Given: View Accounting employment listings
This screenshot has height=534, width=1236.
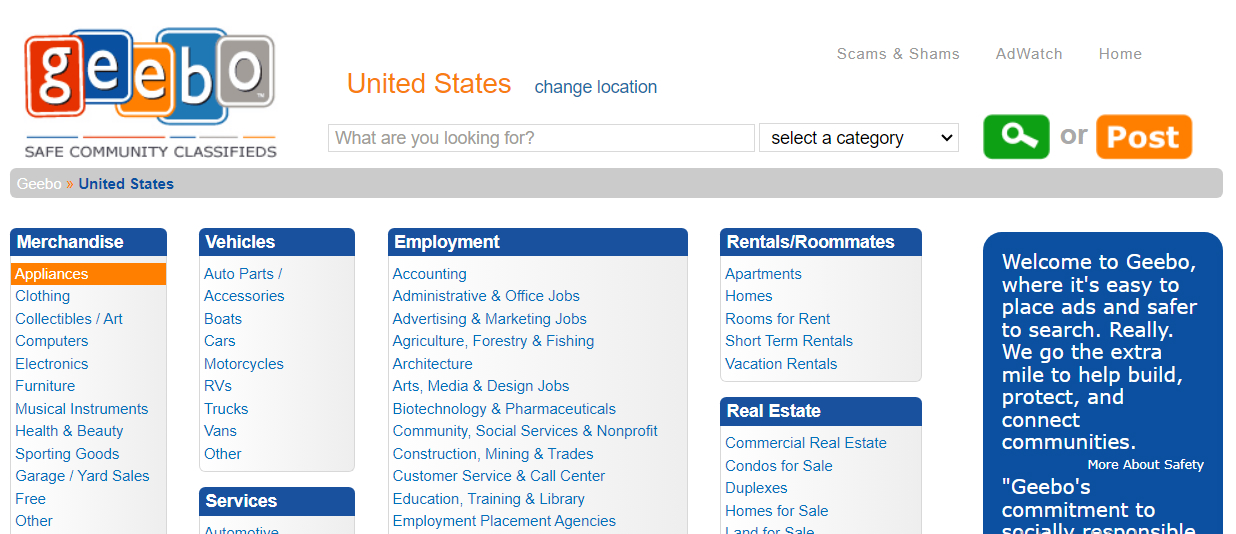Looking at the screenshot, I should (429, 274).
